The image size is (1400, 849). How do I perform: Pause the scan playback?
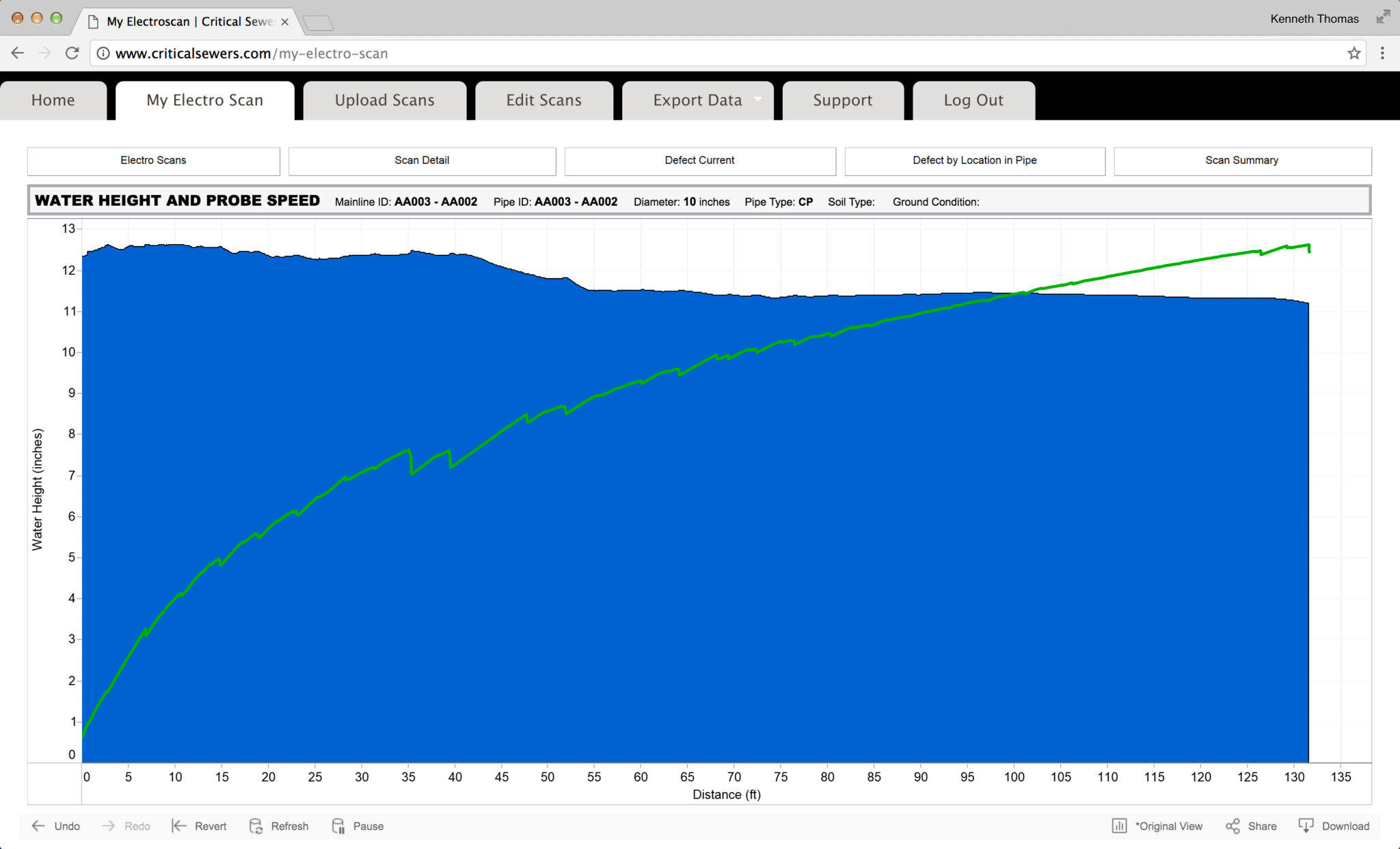pyautogui.click(x=357, y=826)
